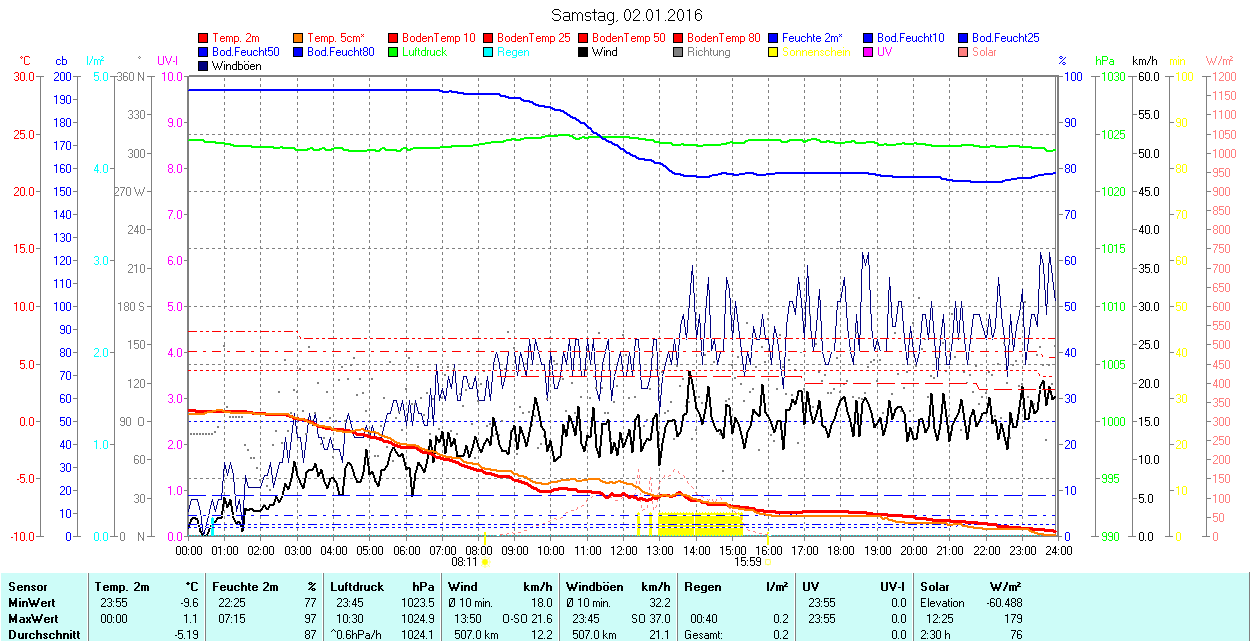Click the red Temp. 2m legend swatch
Image resolution: width=1250 pixels, height=641 pixels.
click(204, 38)
